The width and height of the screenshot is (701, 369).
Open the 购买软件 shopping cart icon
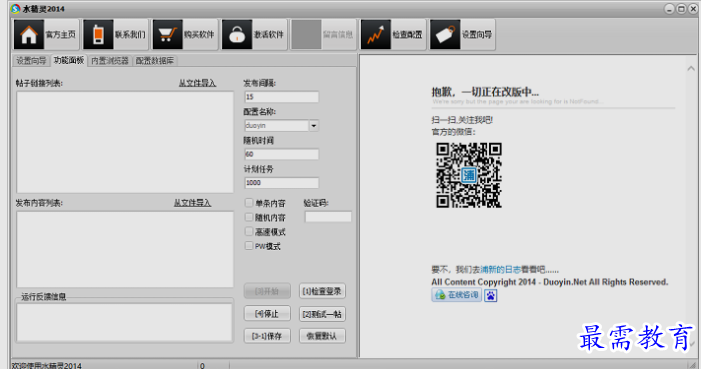168,34
